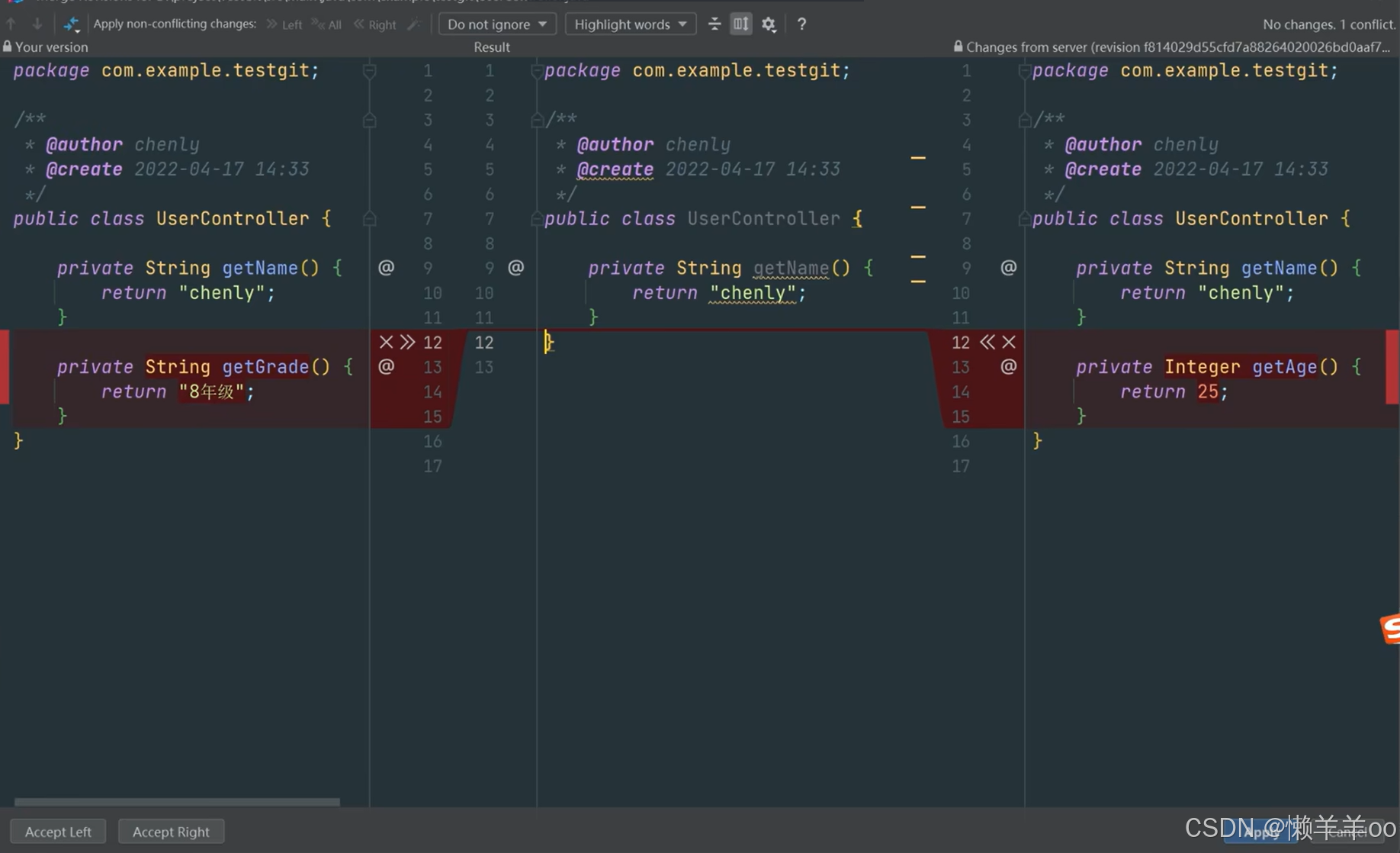The image size is (1400, 853).
Task: Click the red error stripe mark on right
Action: [x=1392, y=367]
